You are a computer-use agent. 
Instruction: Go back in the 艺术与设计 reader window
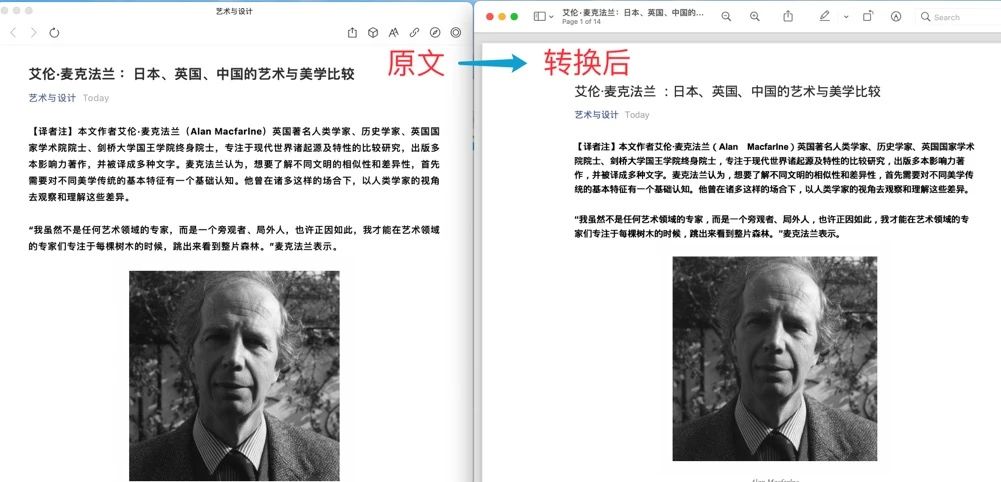(13, 33)
